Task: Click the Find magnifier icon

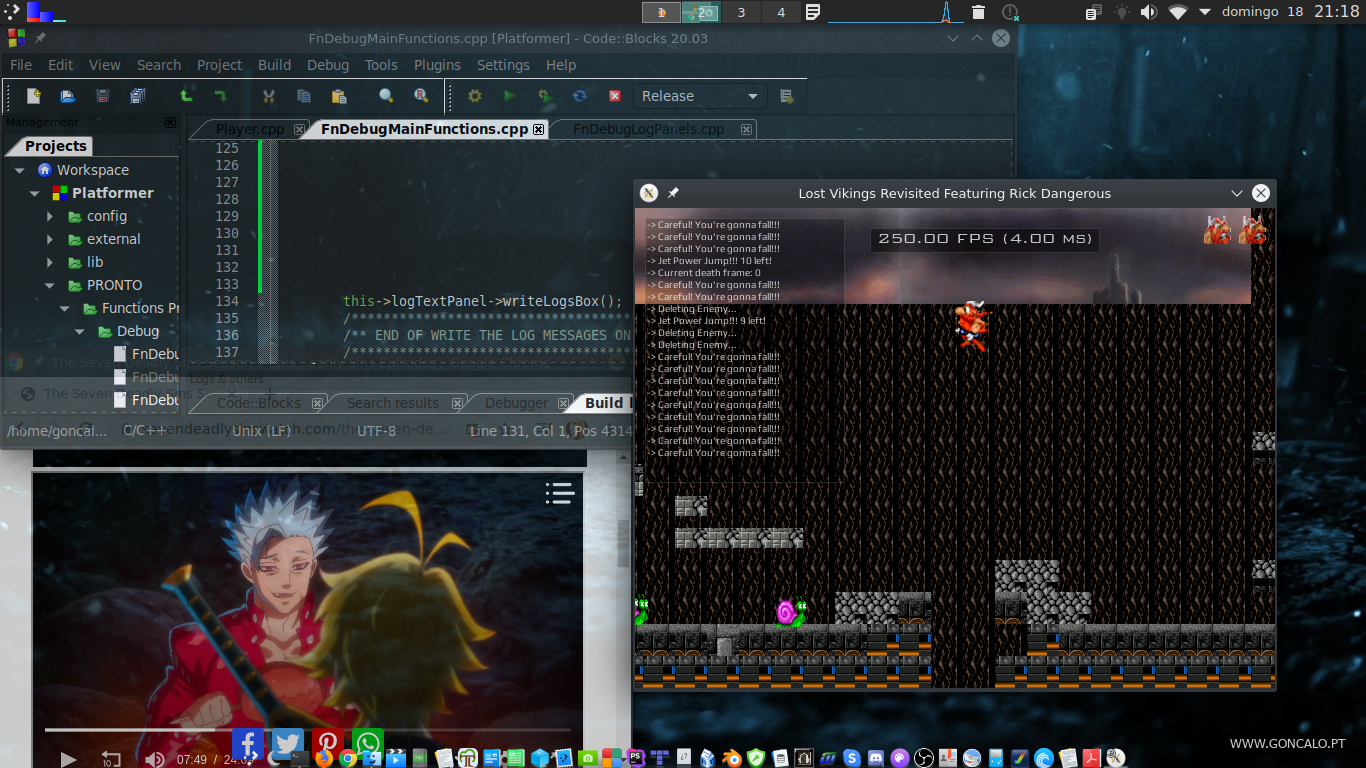Action: 386,96
